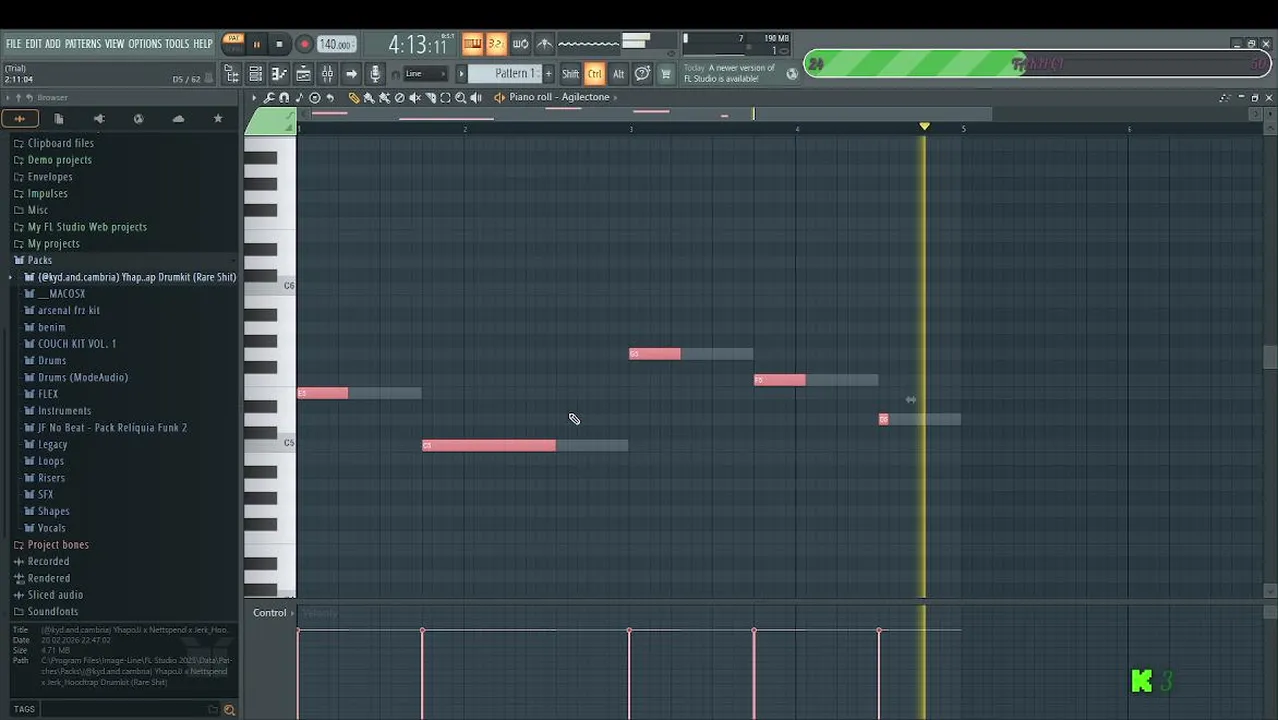Screen dimensions: 1278x720
Task: Open browser files tab icon
Action: [59, 118]
